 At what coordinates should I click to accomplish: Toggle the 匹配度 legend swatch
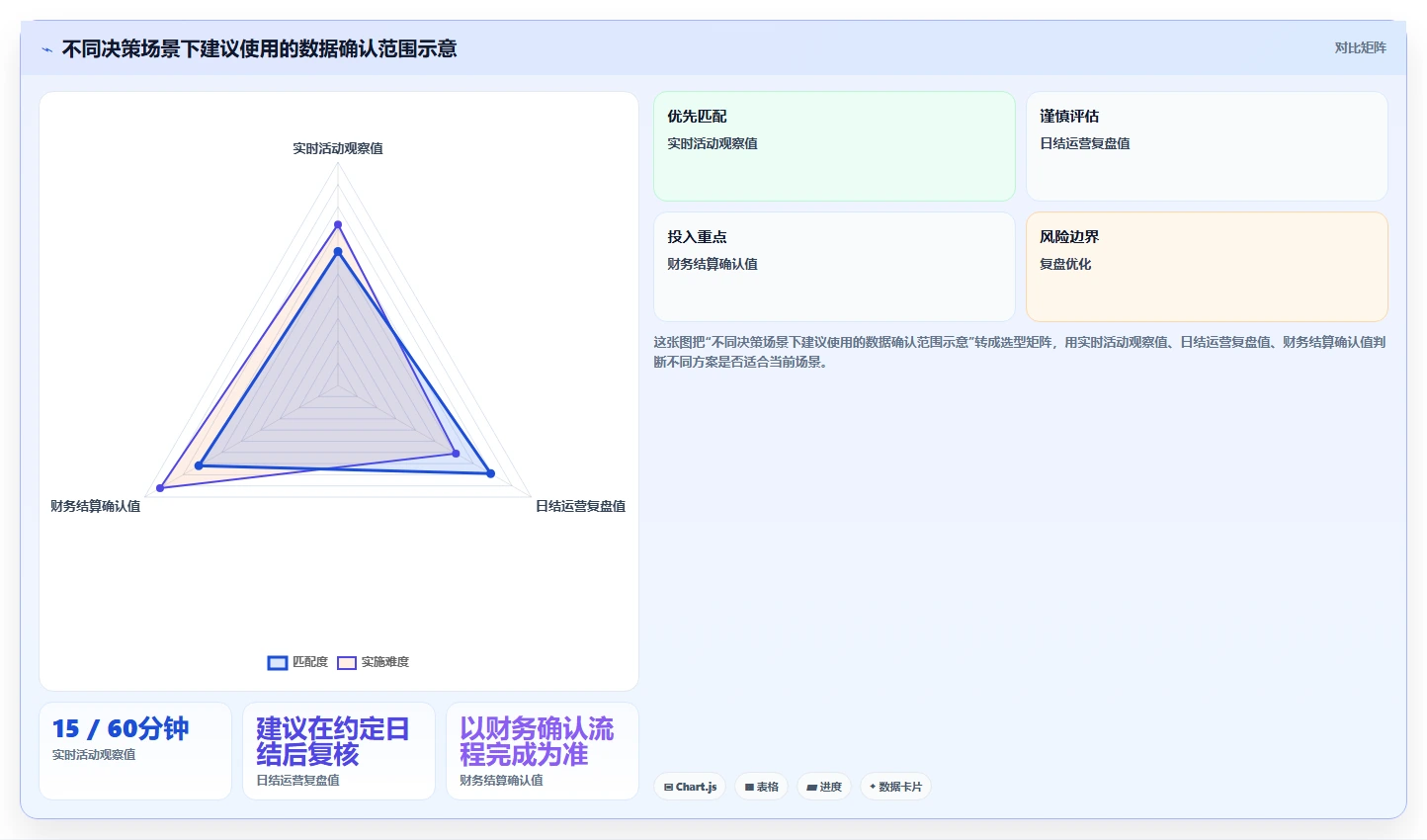coord(278,662)
